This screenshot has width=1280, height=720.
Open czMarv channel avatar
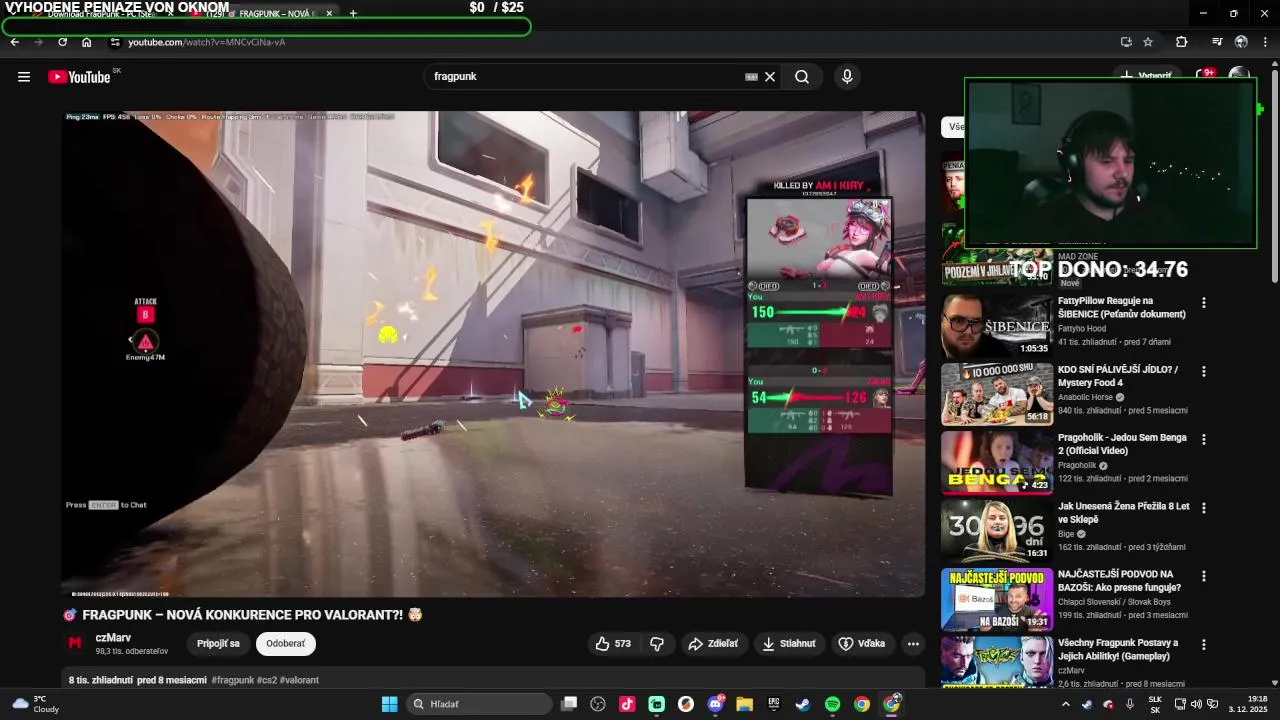click(75, 644)
